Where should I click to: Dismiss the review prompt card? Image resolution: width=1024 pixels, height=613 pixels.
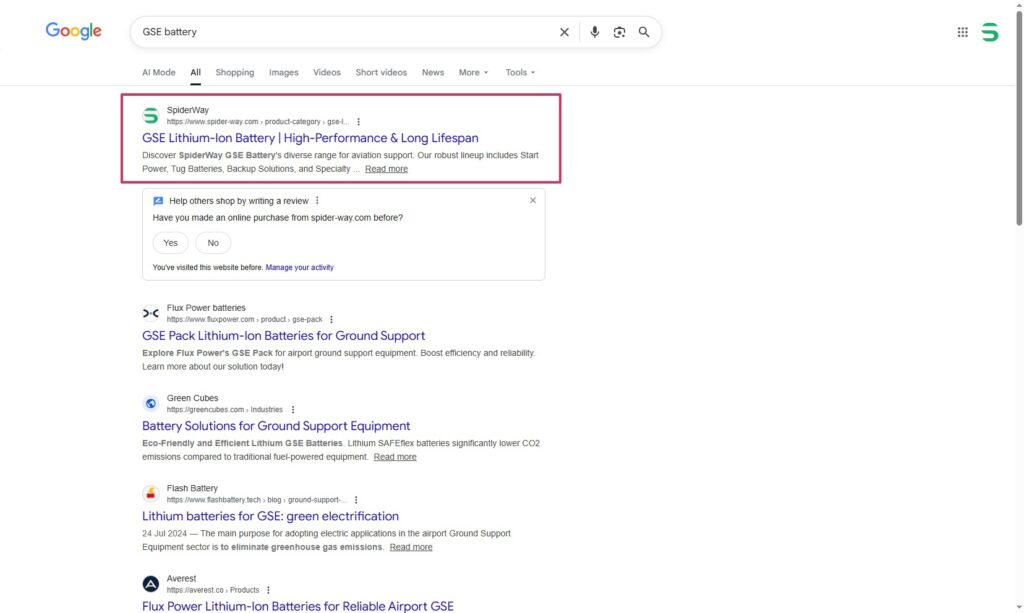pyautogui.click(x=533, y=200)
